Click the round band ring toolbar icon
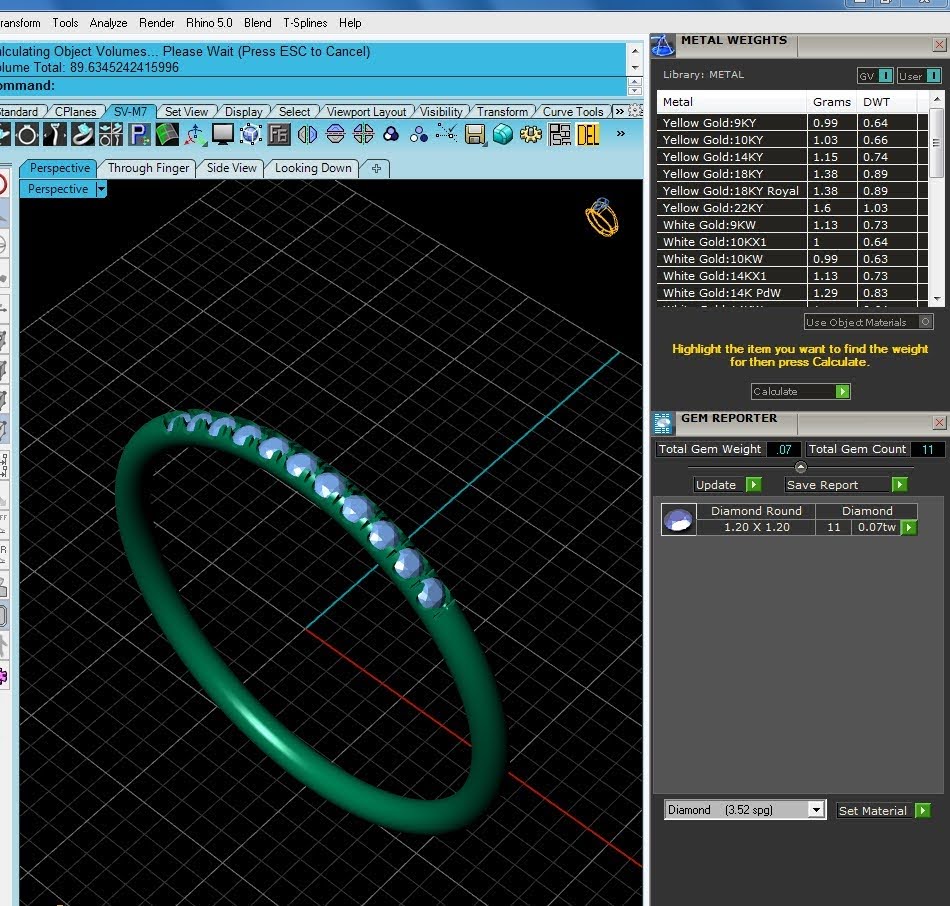The height and width of the screenshot is (906, 950). [x=27, y=135]
